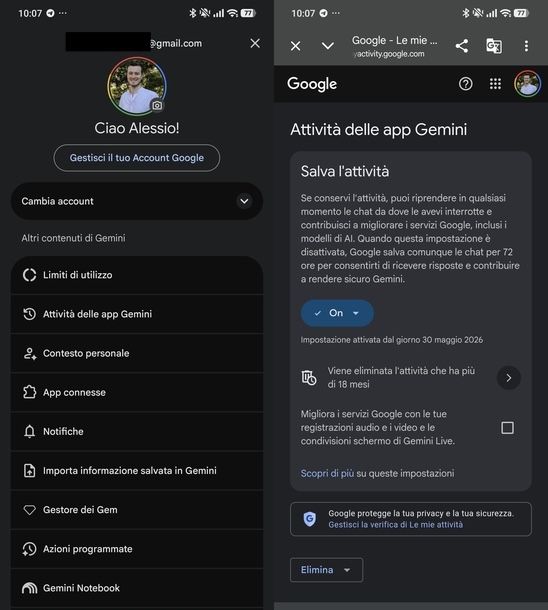Screen dimensions: 548x610
Task: Open the Google apps grid icon
Action: [495, 84]
